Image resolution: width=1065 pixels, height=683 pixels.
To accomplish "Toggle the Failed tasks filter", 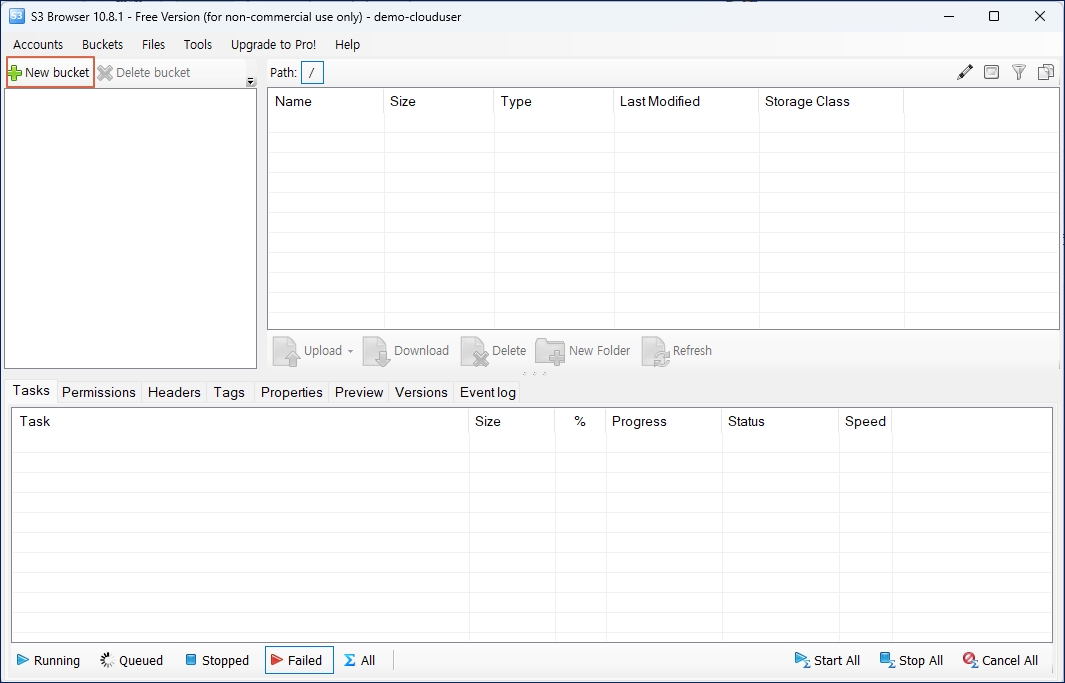I will 298,660.
